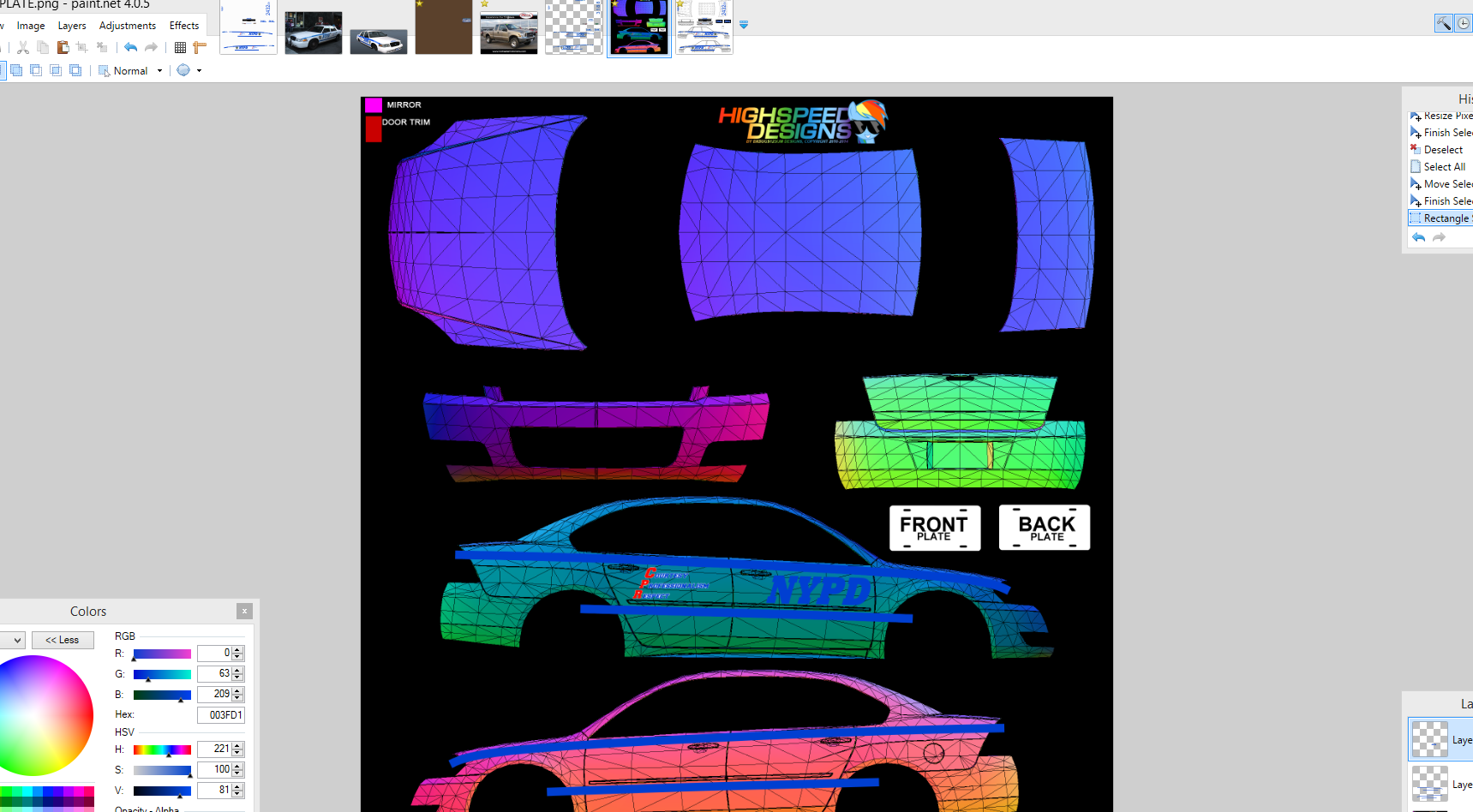The width and height of the screenshot is (1473, 812).
Task: Open the Adjustments menu
Action: point(128,26)
